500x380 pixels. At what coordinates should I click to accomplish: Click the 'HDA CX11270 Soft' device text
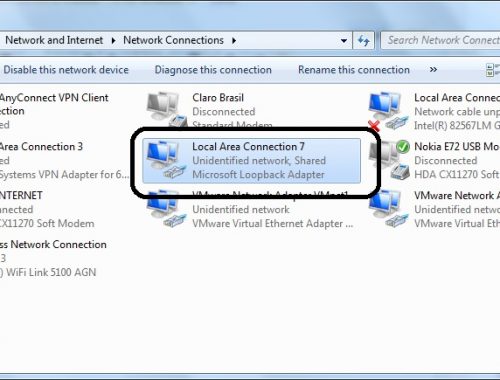(x=457, y=174)
